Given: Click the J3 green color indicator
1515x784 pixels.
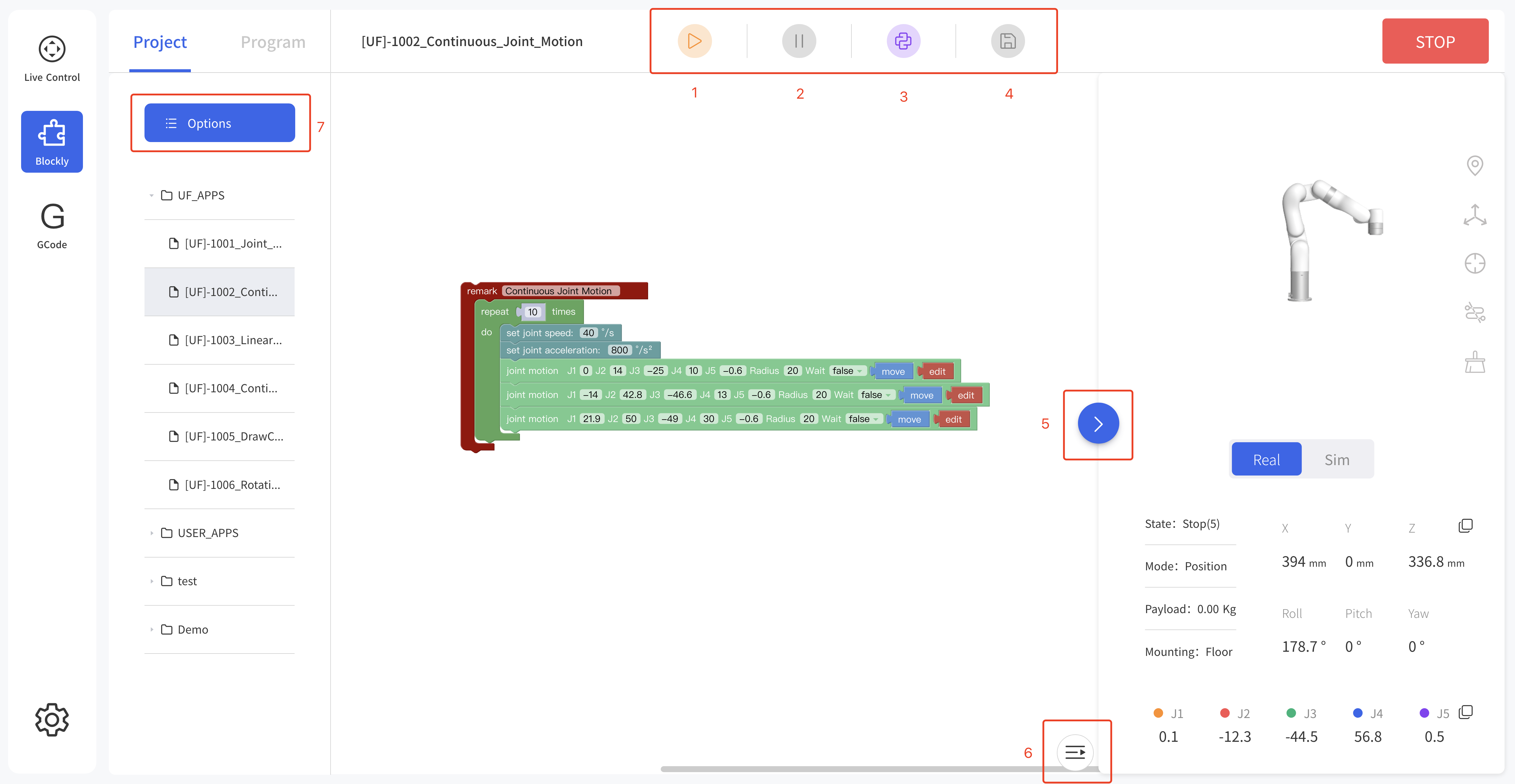Looking at the screenshot, I should click(x=1291, y=713).
